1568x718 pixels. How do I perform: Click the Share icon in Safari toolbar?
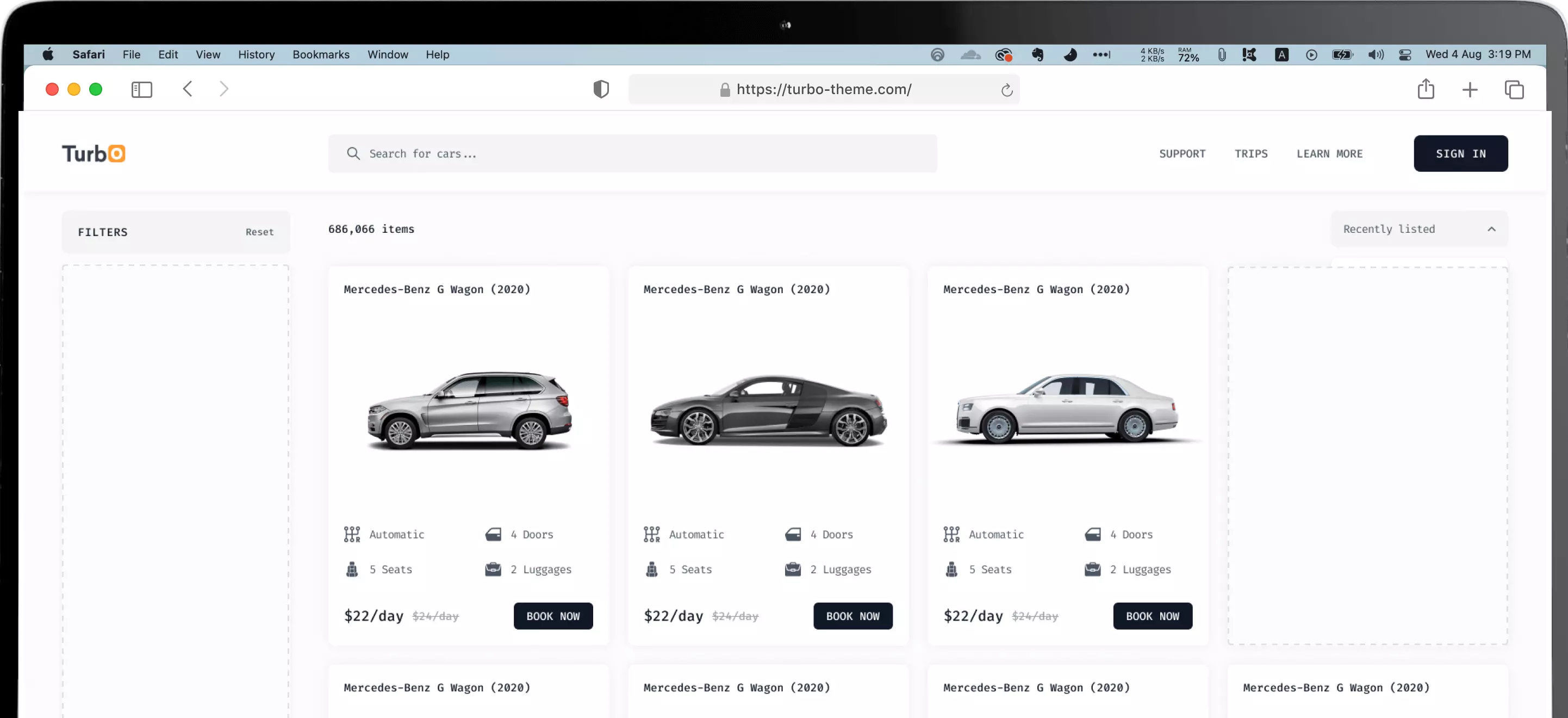click(x=1425, y=89)
